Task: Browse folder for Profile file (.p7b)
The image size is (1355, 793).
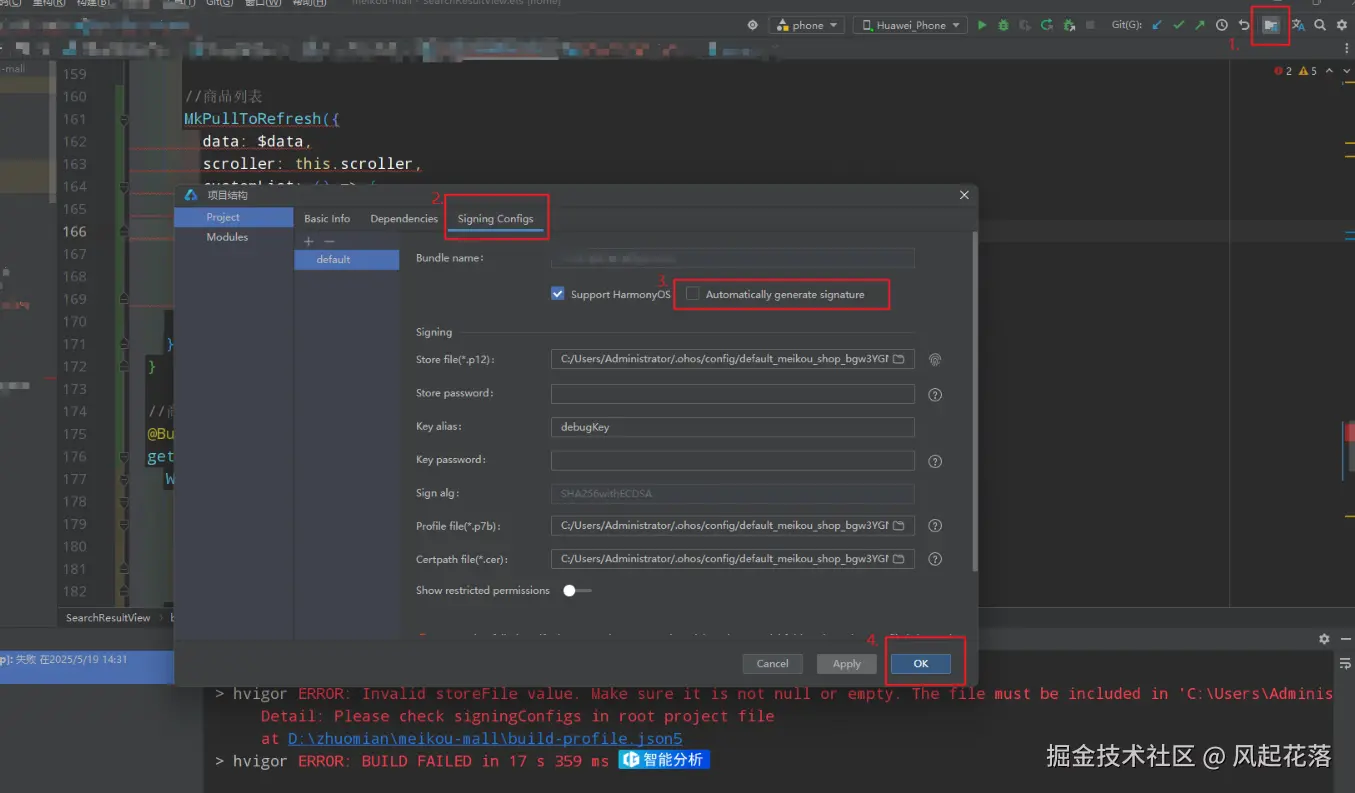Action: pyautogui.click(x=899, y=526)
